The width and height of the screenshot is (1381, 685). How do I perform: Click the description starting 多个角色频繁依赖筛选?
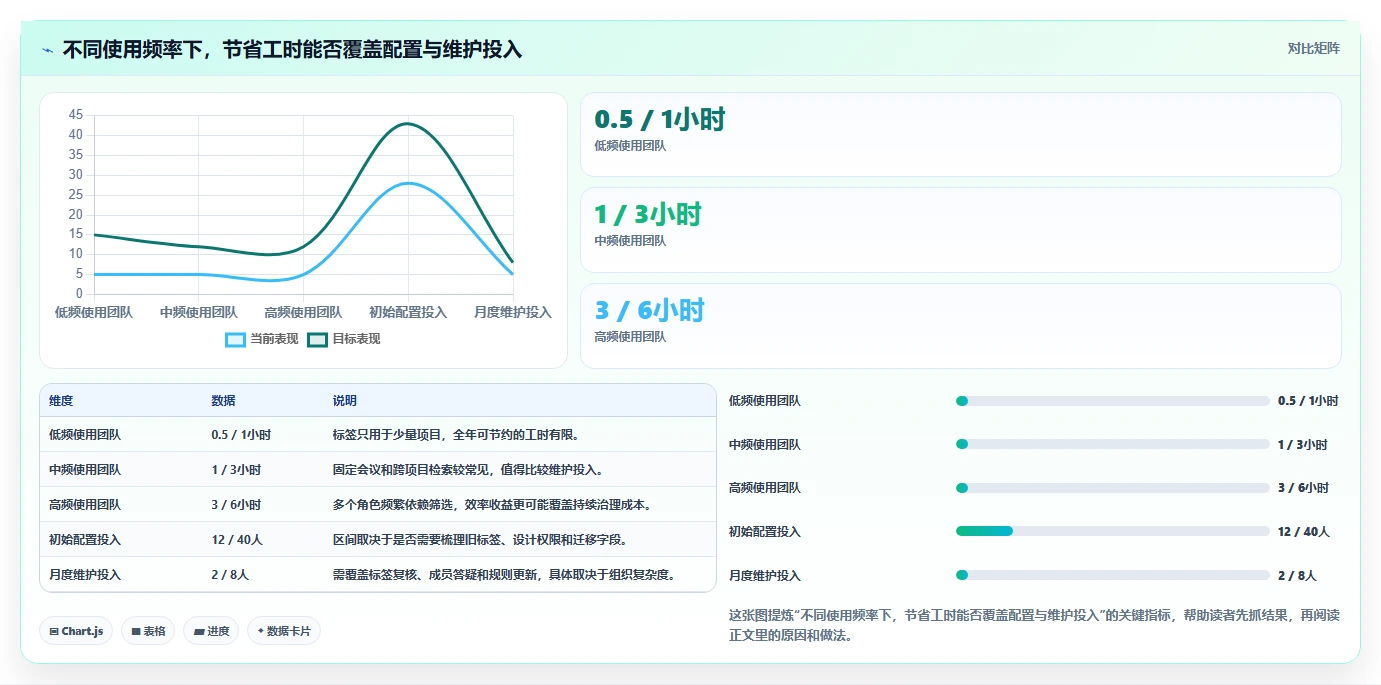(x=492, y=505)
